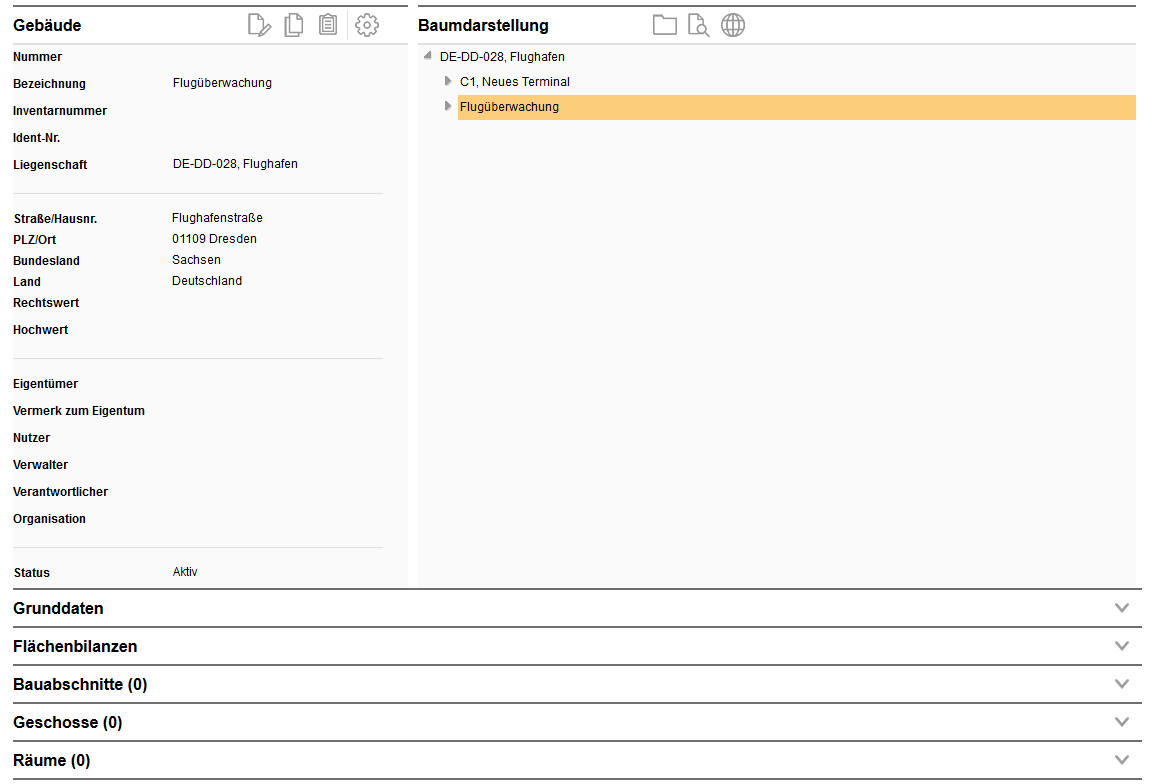Open the Räume (0) section header

[52, 760]
